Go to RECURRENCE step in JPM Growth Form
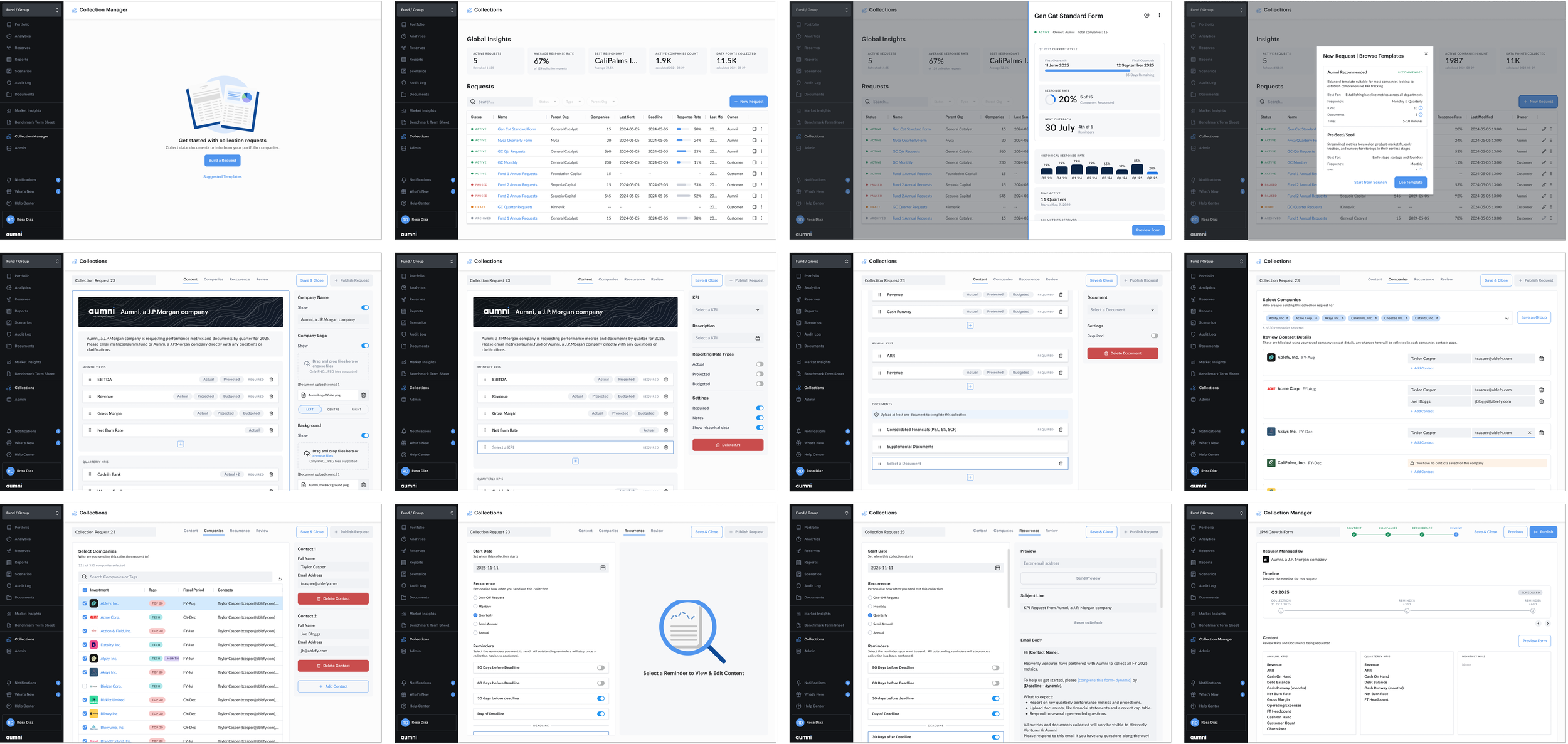Image resolution: width=1568 pixels, height=744 pixels. [1422, 534]
